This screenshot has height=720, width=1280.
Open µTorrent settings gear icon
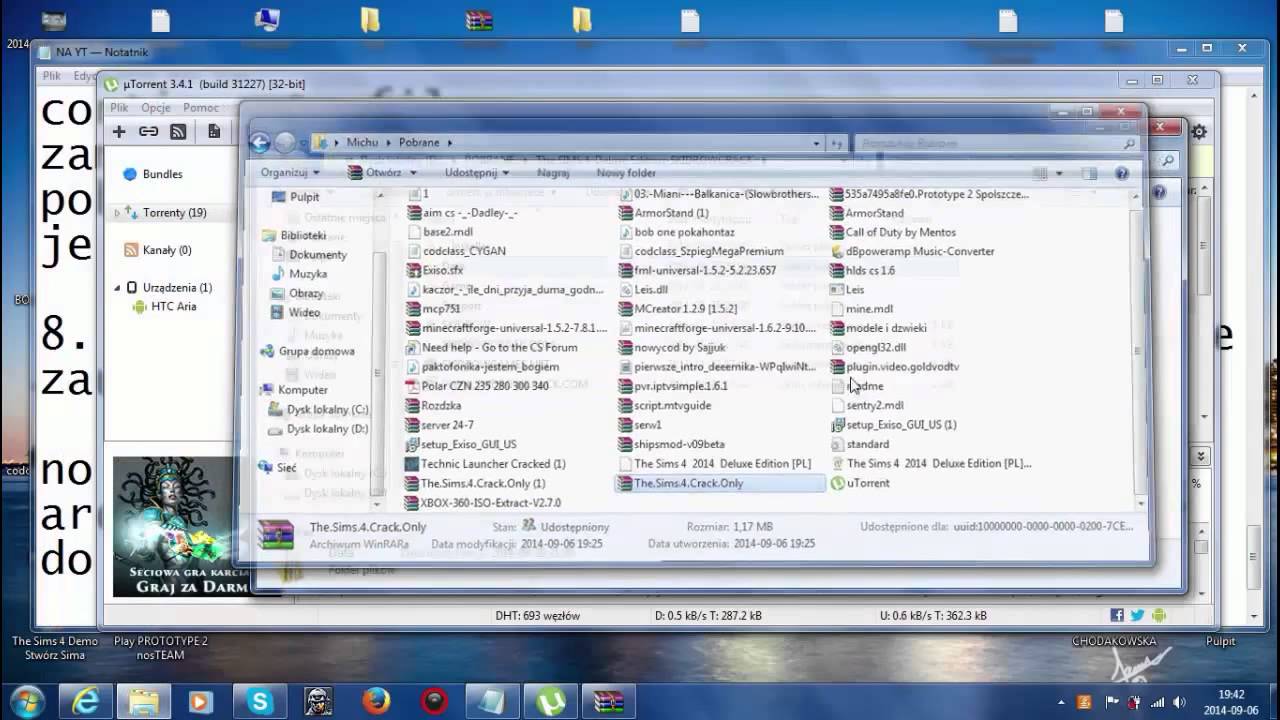[1198, 131]
